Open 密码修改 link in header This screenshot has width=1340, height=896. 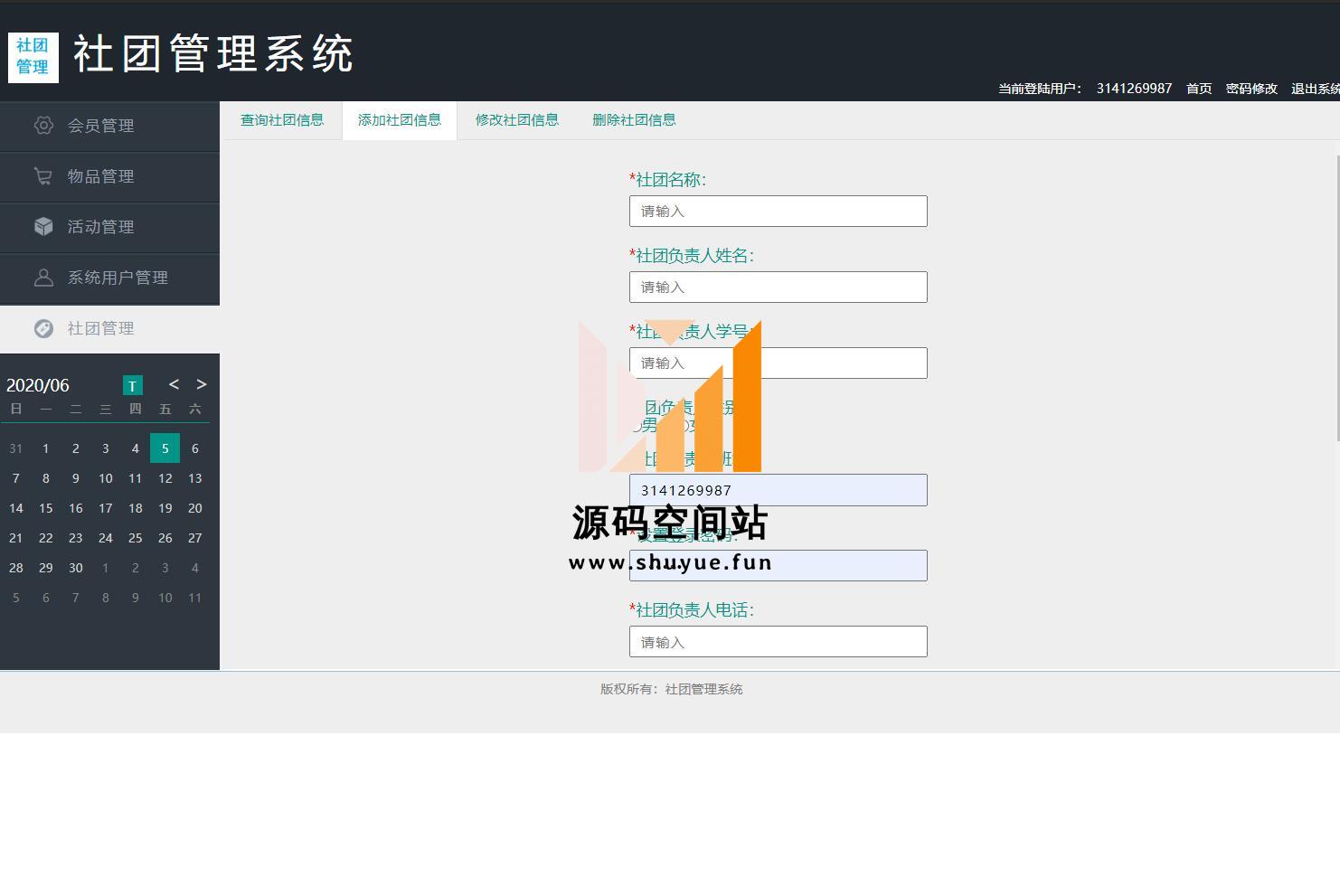coord(1251,89)
